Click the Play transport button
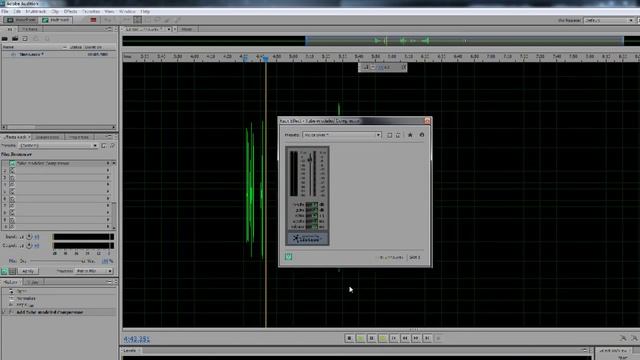640x360 pixels. (360, 338)
